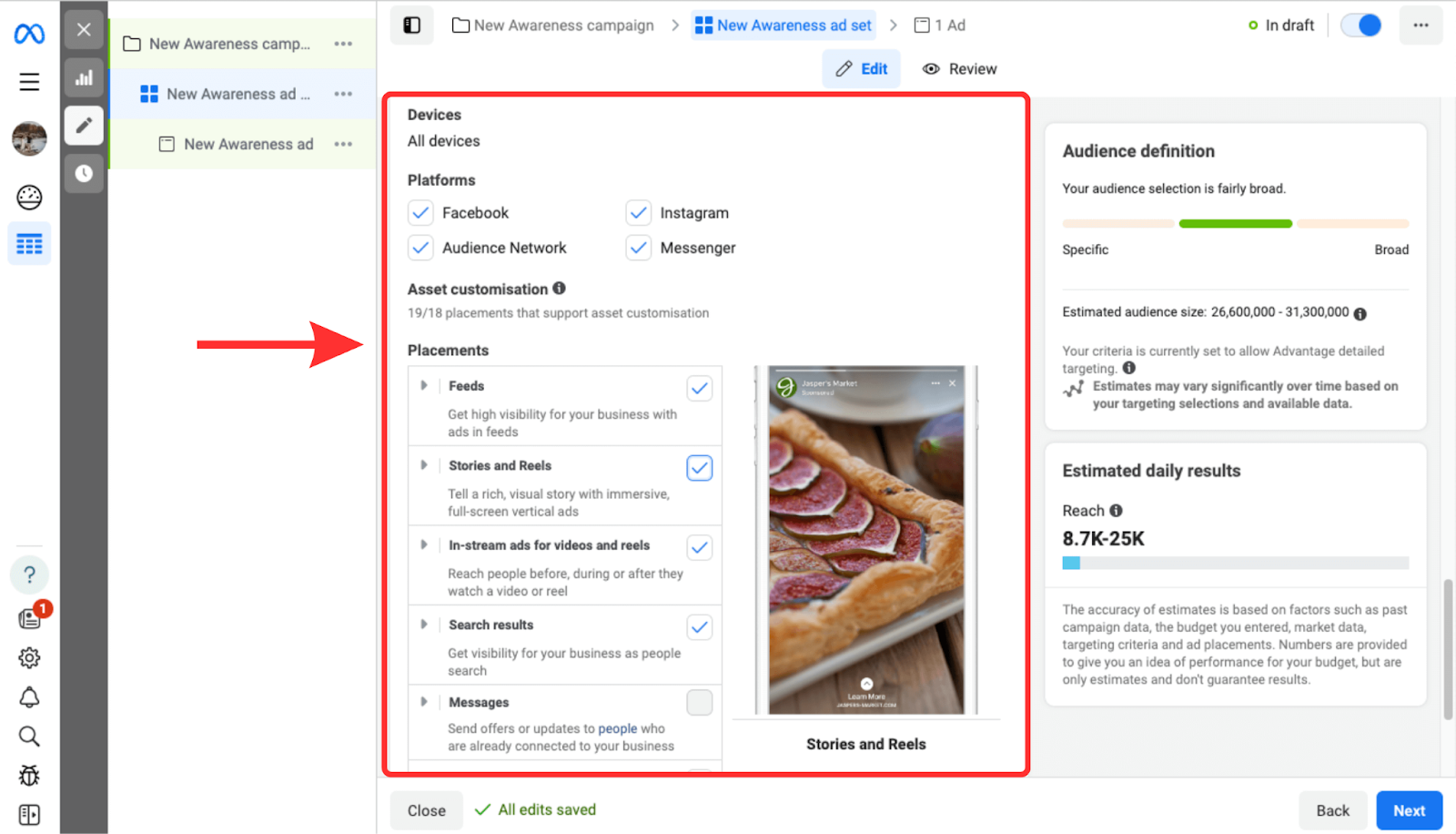Image resolution: width=1456 pixels, height=834 pixels.
Task: Open the bar chart insights icon
Action: point(84,78)
